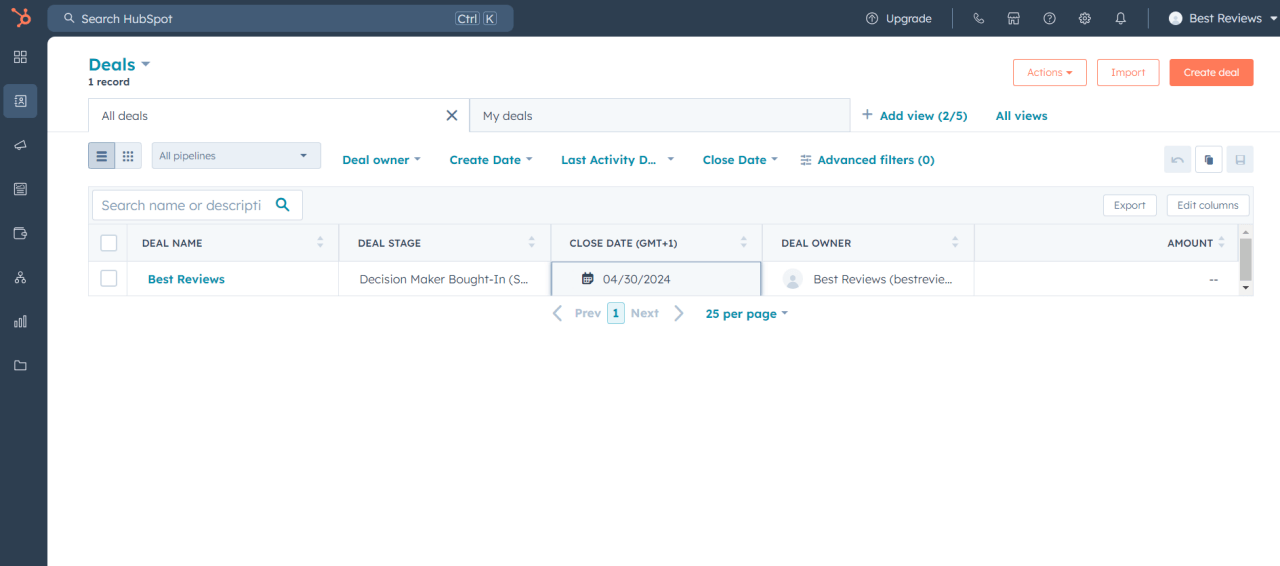
Task: Click the clone view copy icon
Action: pos(1208,159)
